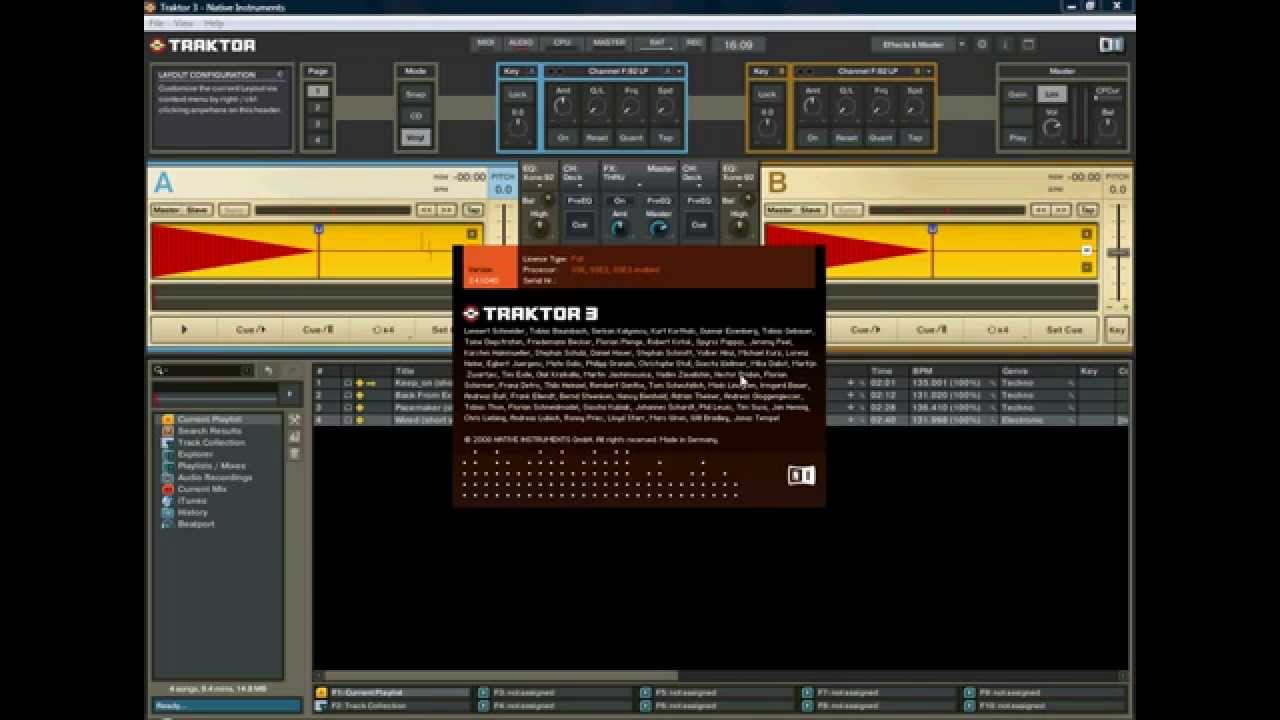Click the browser search field
Image resolution: width=1280 pixels, height=720 pixels.
point(203,371)
